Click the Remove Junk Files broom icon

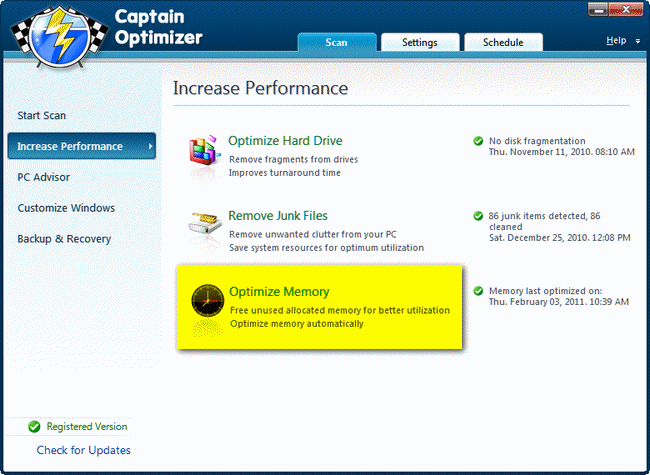pos(205,224)
